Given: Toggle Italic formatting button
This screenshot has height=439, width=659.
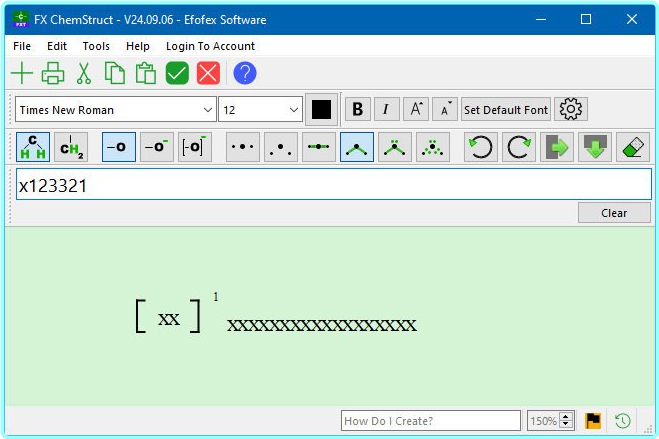Looking at the screenshot, I should (x=386, y=109).
